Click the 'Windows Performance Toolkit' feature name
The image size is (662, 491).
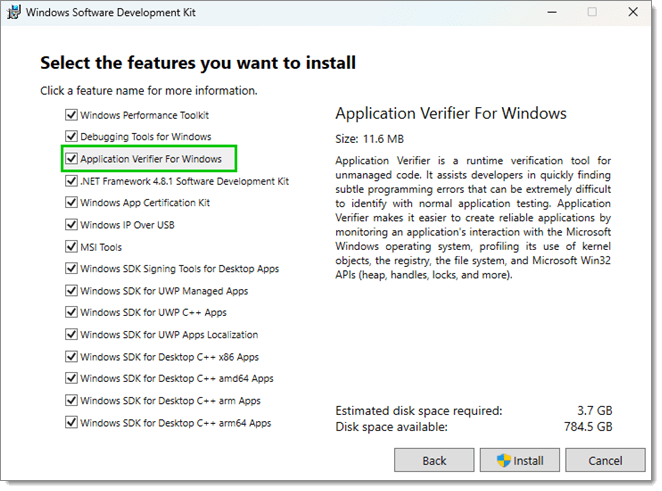[144, 115]
